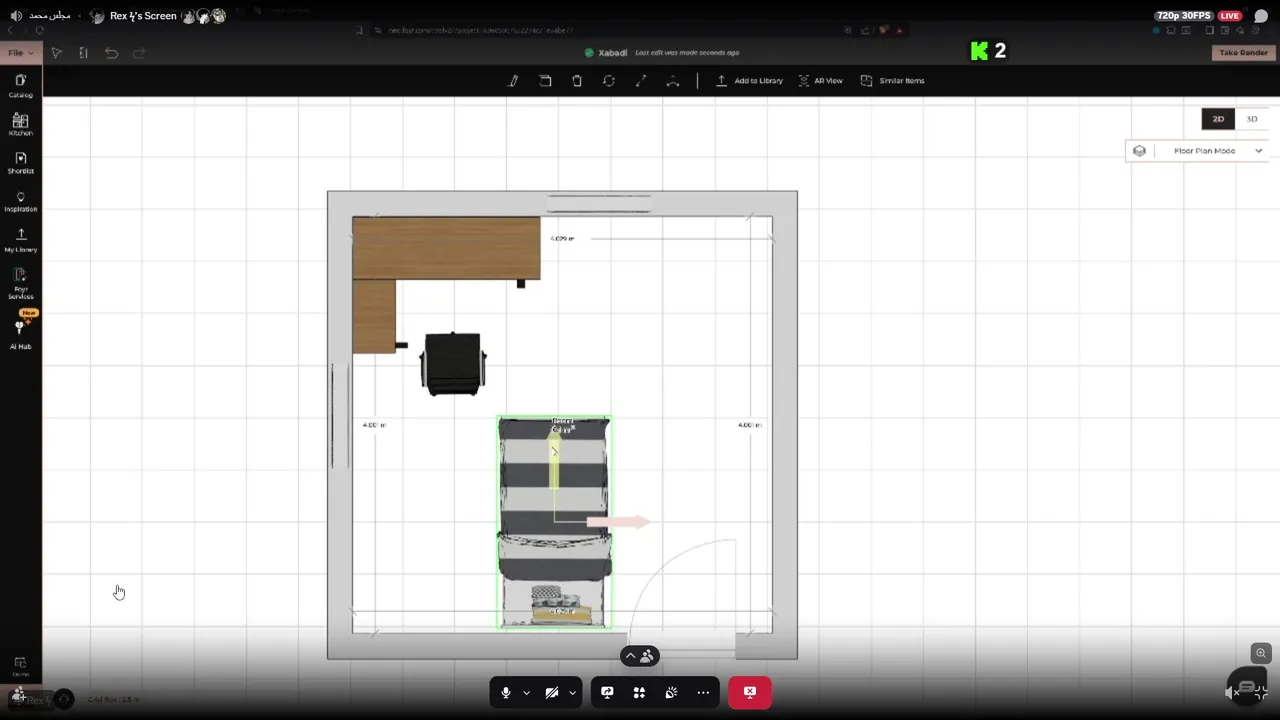This screenshot has height=720, width=1280.
Task: Click the speaker volume icon at top left
Action: (16, 16)
